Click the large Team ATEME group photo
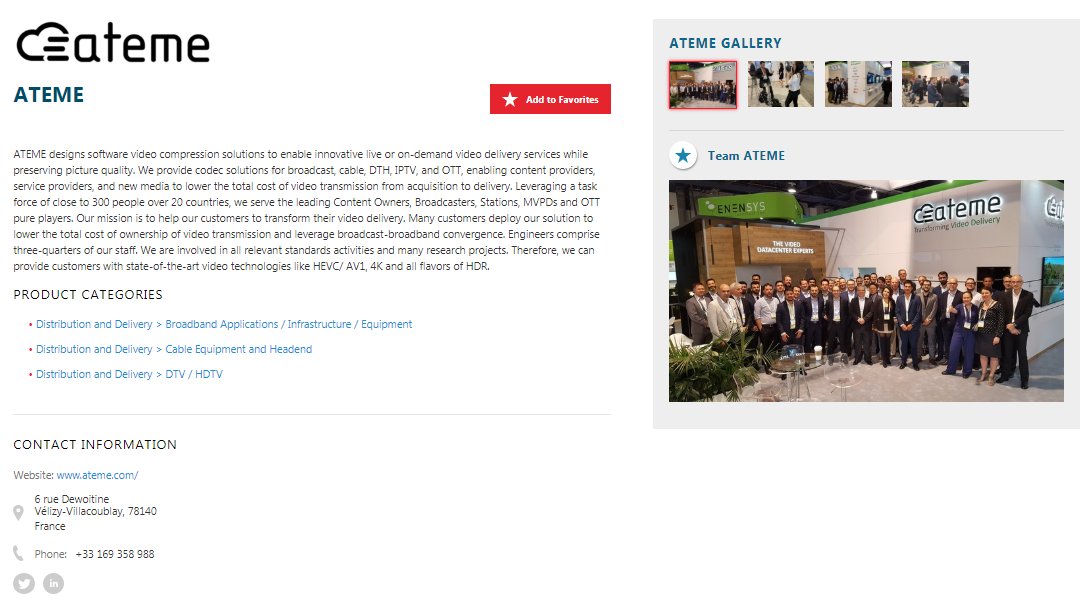 (866, 291)
